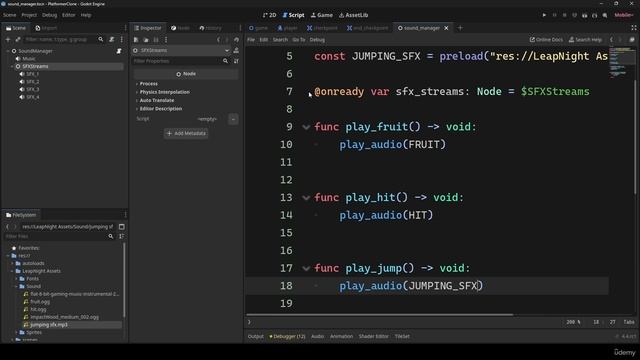Open the Debugger (12) bottom panel
The image size is (640, 360).
coord(287,336)
